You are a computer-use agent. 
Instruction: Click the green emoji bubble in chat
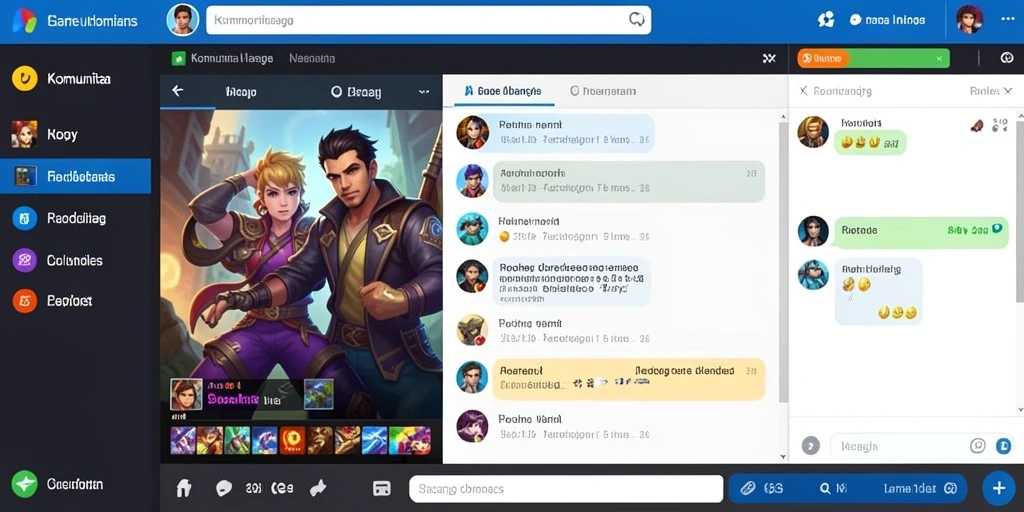tap(870, 142)
